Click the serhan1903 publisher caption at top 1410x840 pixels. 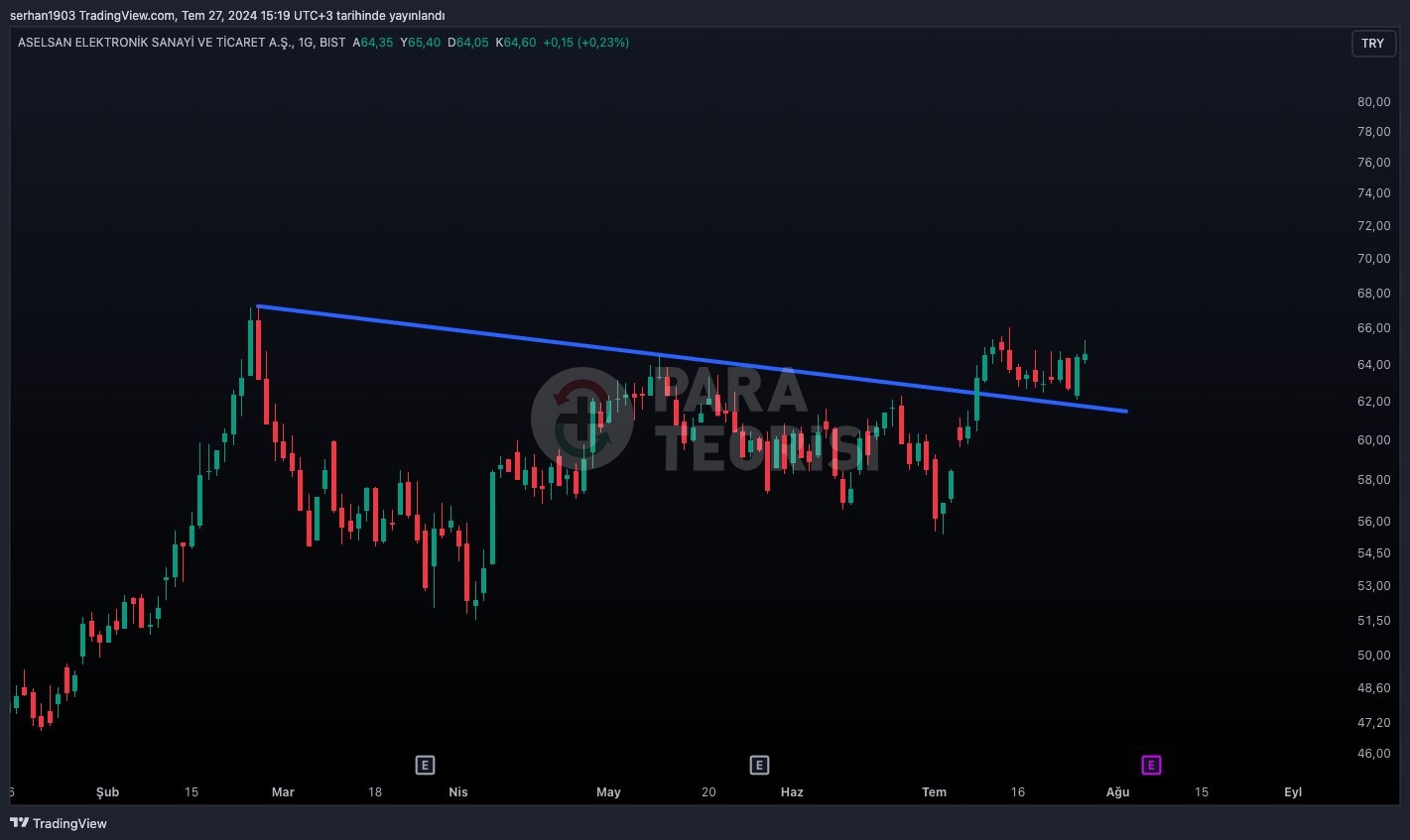click(x=227, y=15)
